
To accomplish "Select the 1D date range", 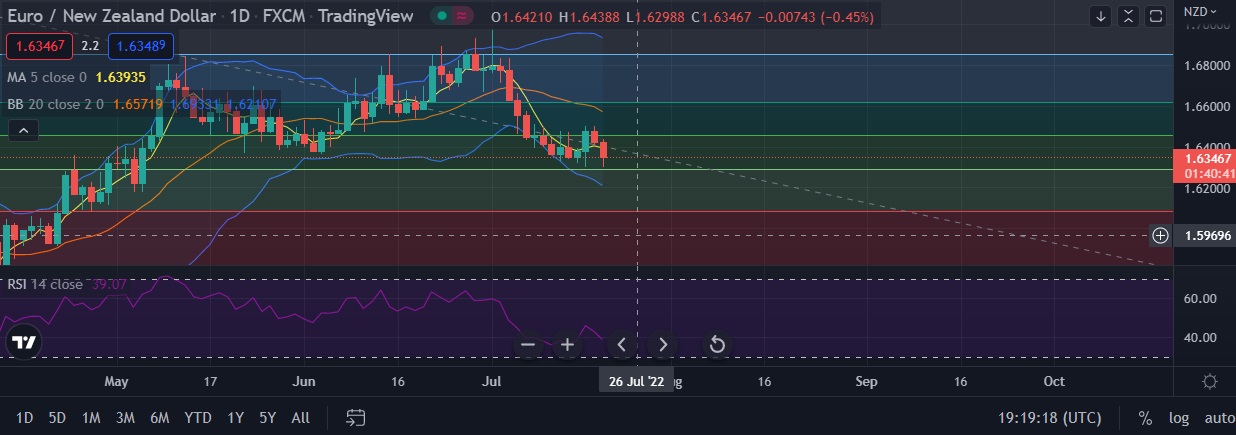I will [25, 417].
